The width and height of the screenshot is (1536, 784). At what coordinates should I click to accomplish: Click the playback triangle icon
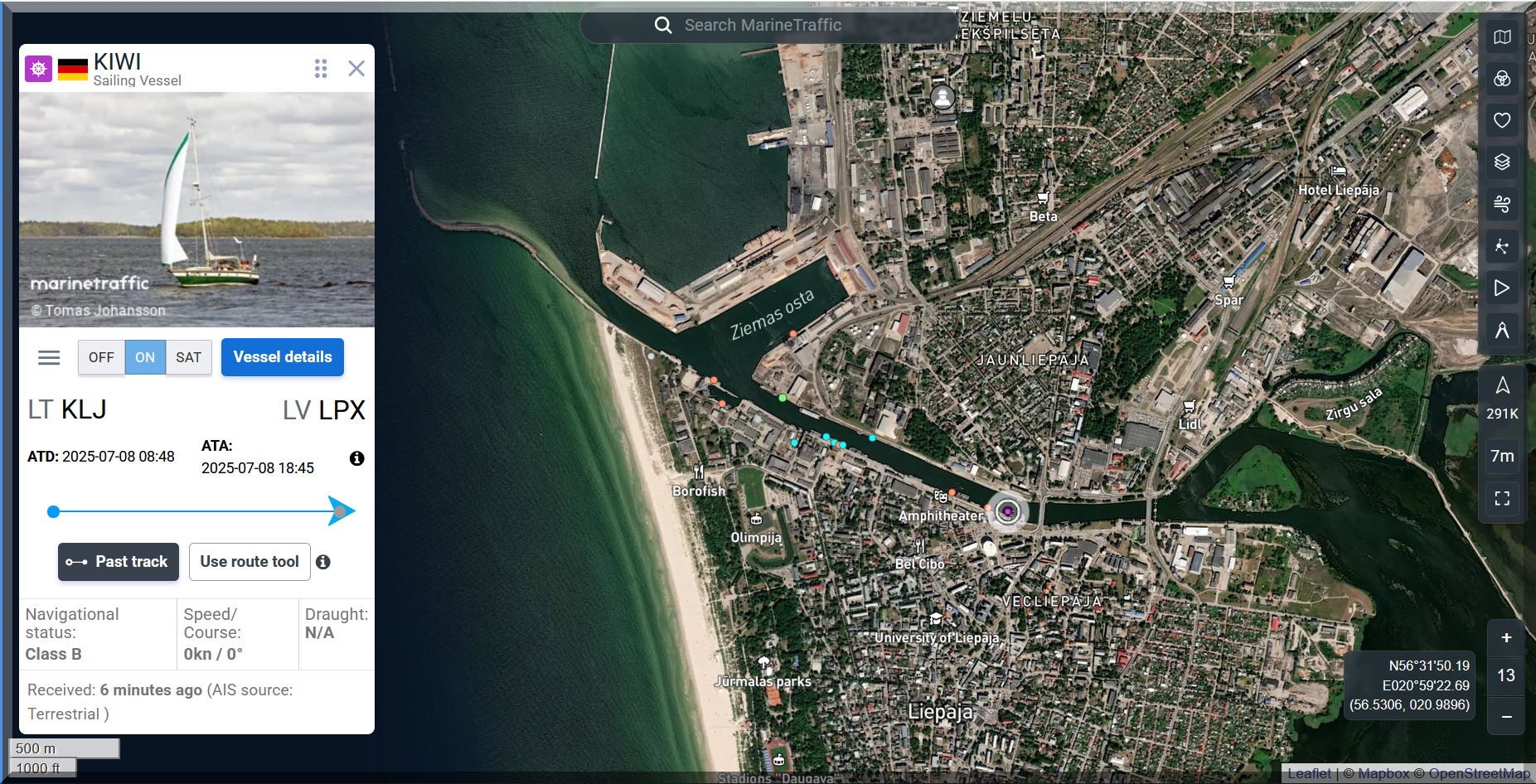pos(1501,288)
